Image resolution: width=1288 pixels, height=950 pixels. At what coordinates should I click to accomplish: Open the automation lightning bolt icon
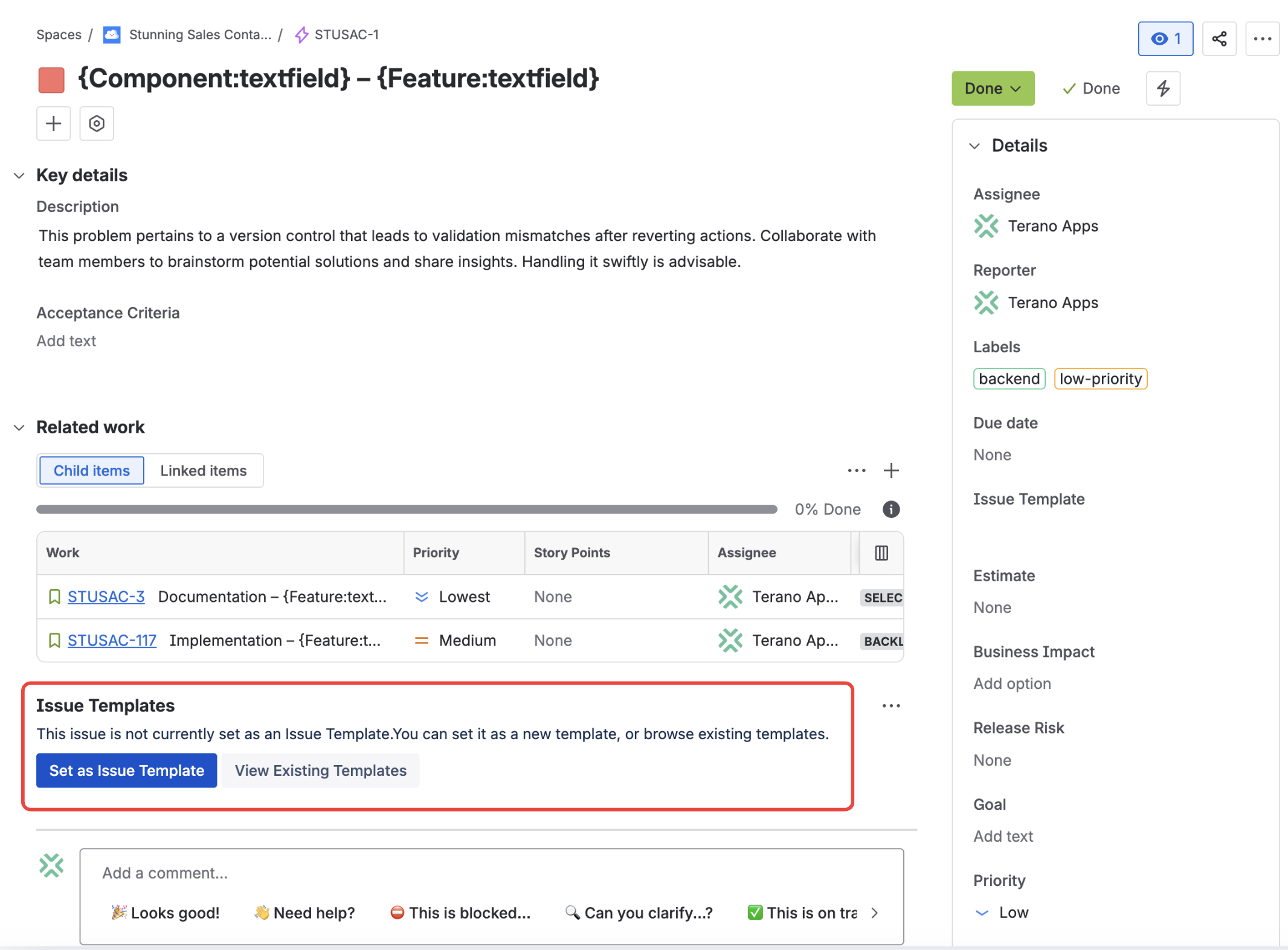[x=1162, y=88]
